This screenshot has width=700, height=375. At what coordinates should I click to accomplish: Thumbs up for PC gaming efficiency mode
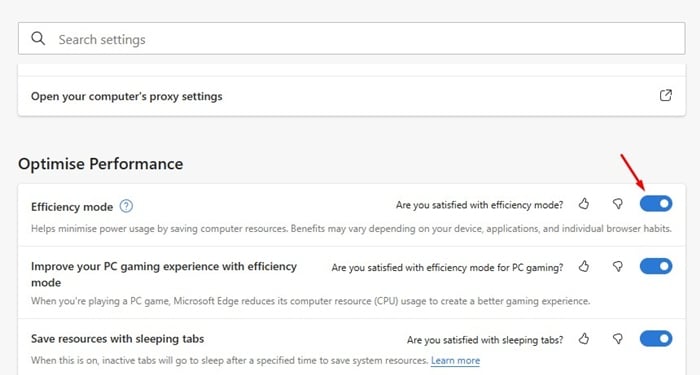pyautogui.click(x=584, y=267)
